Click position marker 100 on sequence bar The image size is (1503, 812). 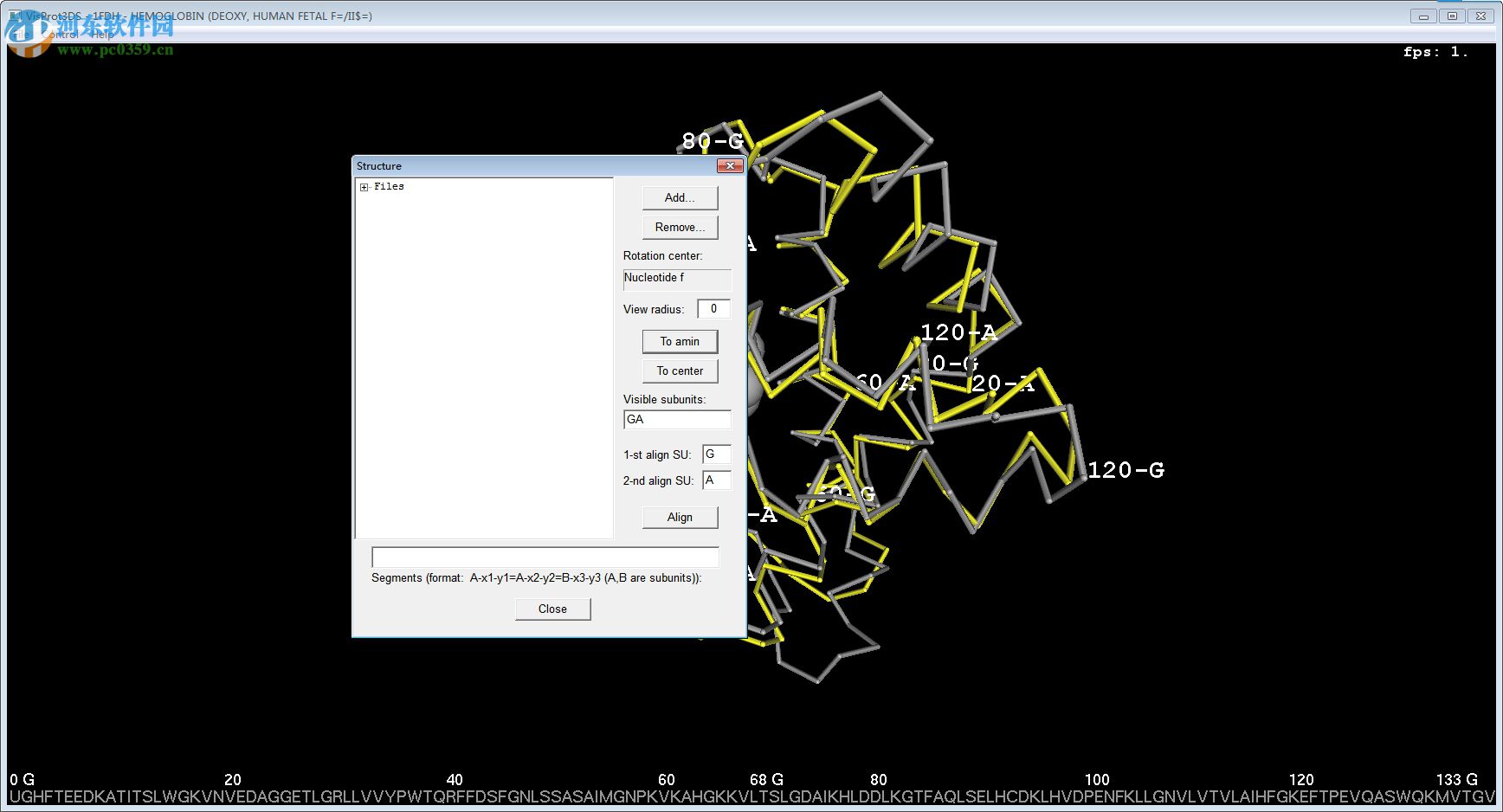click(x=1097, y=780)
